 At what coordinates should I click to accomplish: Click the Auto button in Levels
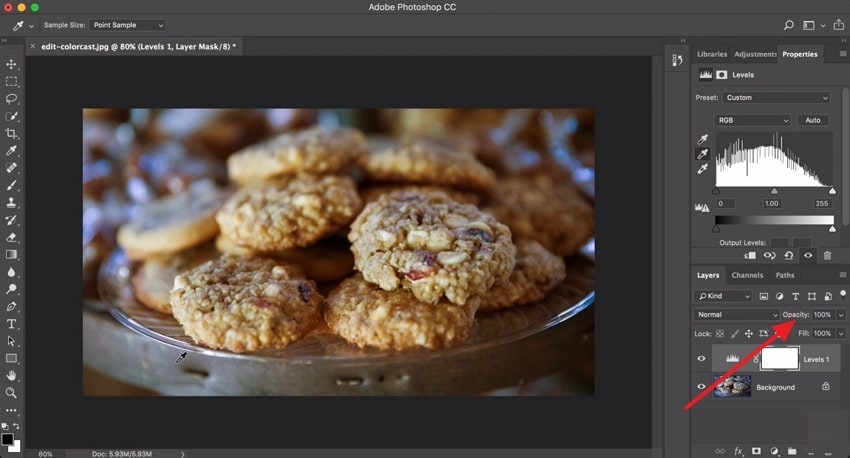813,120
